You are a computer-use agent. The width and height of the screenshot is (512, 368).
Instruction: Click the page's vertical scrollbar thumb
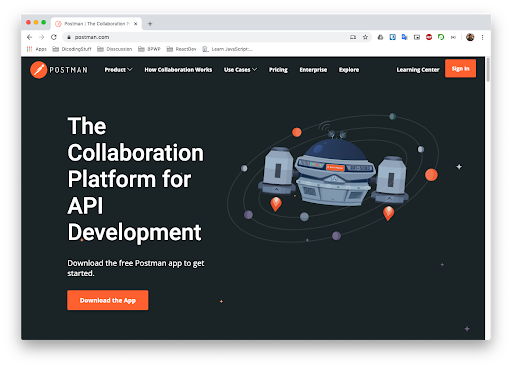[x=488, y=70]
